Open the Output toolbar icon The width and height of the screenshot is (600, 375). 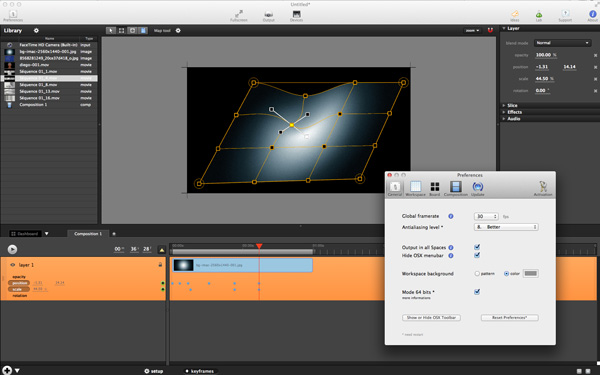(269, 15)
